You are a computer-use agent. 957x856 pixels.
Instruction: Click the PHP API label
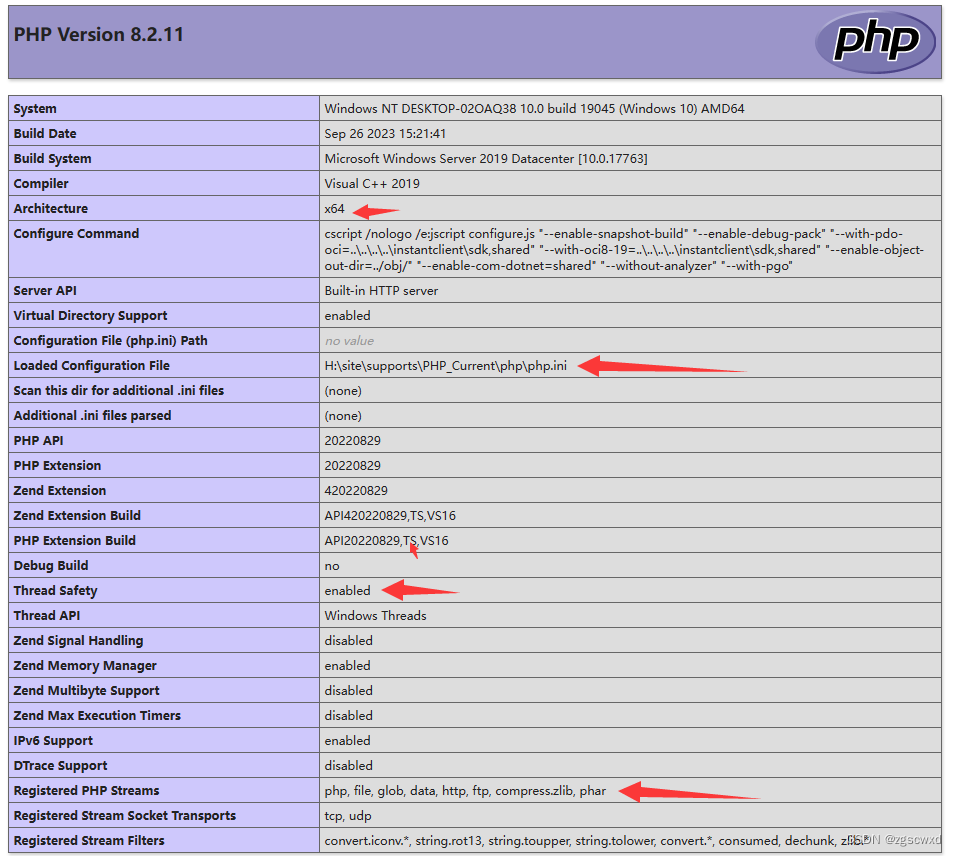click(38, 441)
